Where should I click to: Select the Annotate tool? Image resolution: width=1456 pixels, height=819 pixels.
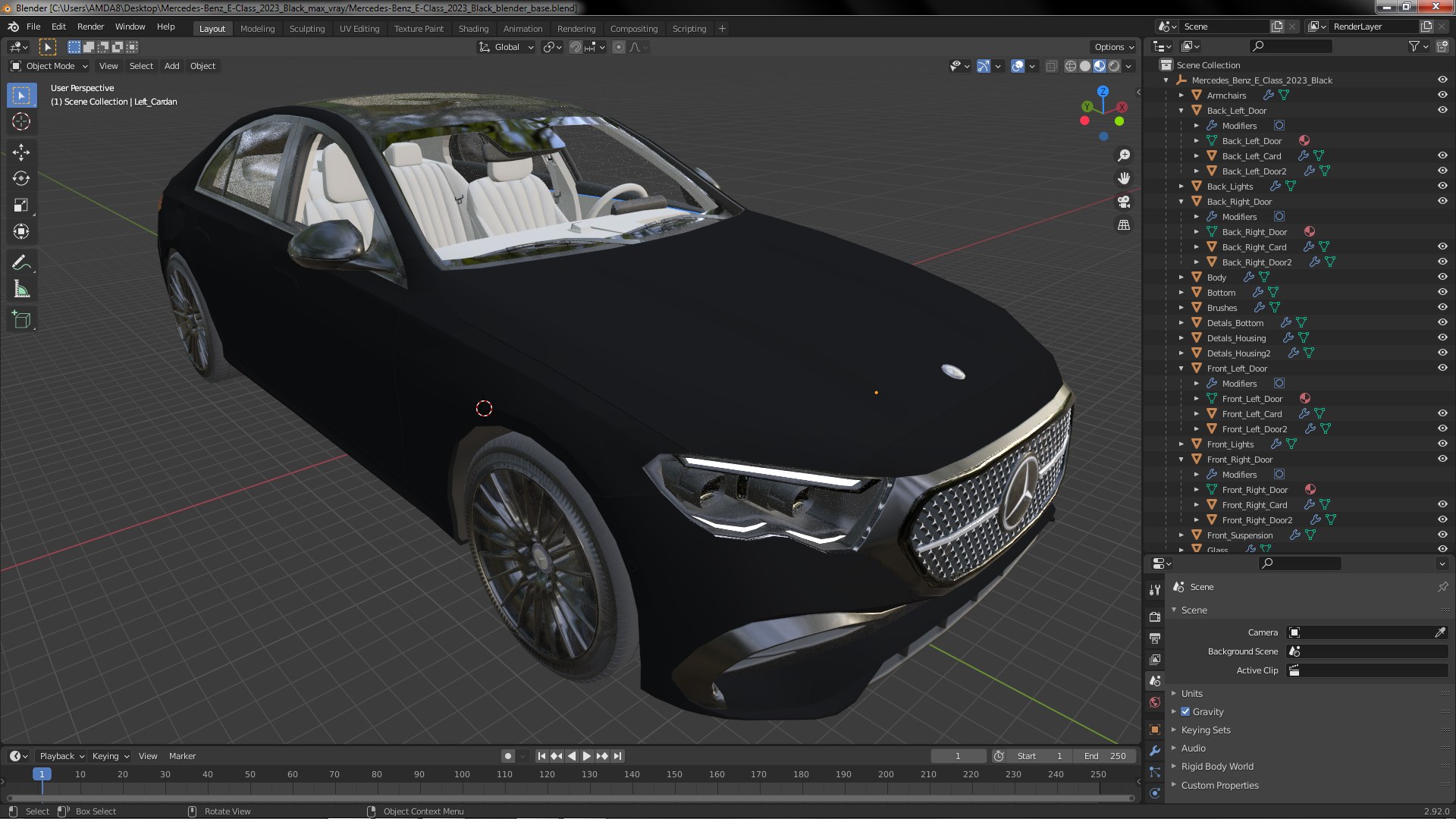[21, 263]
